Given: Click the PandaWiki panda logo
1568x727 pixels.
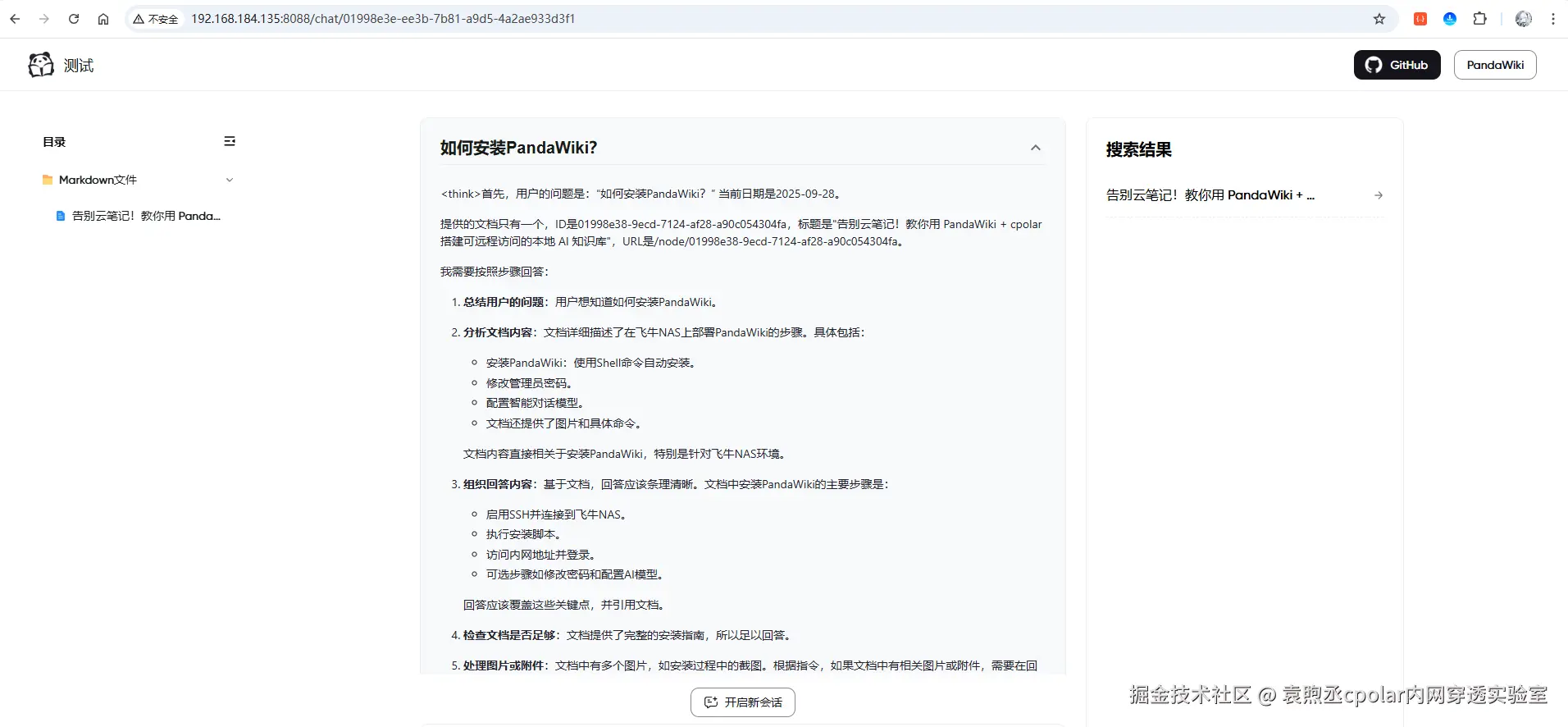Looking at the screenshot, I should pos(41,65).
